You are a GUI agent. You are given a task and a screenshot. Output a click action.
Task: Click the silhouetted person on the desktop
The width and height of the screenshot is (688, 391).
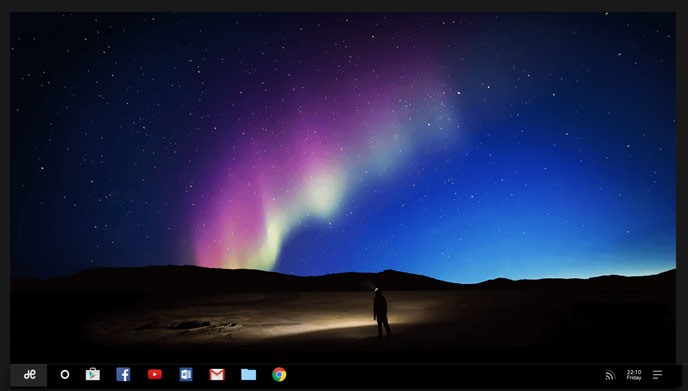point(381,313)
